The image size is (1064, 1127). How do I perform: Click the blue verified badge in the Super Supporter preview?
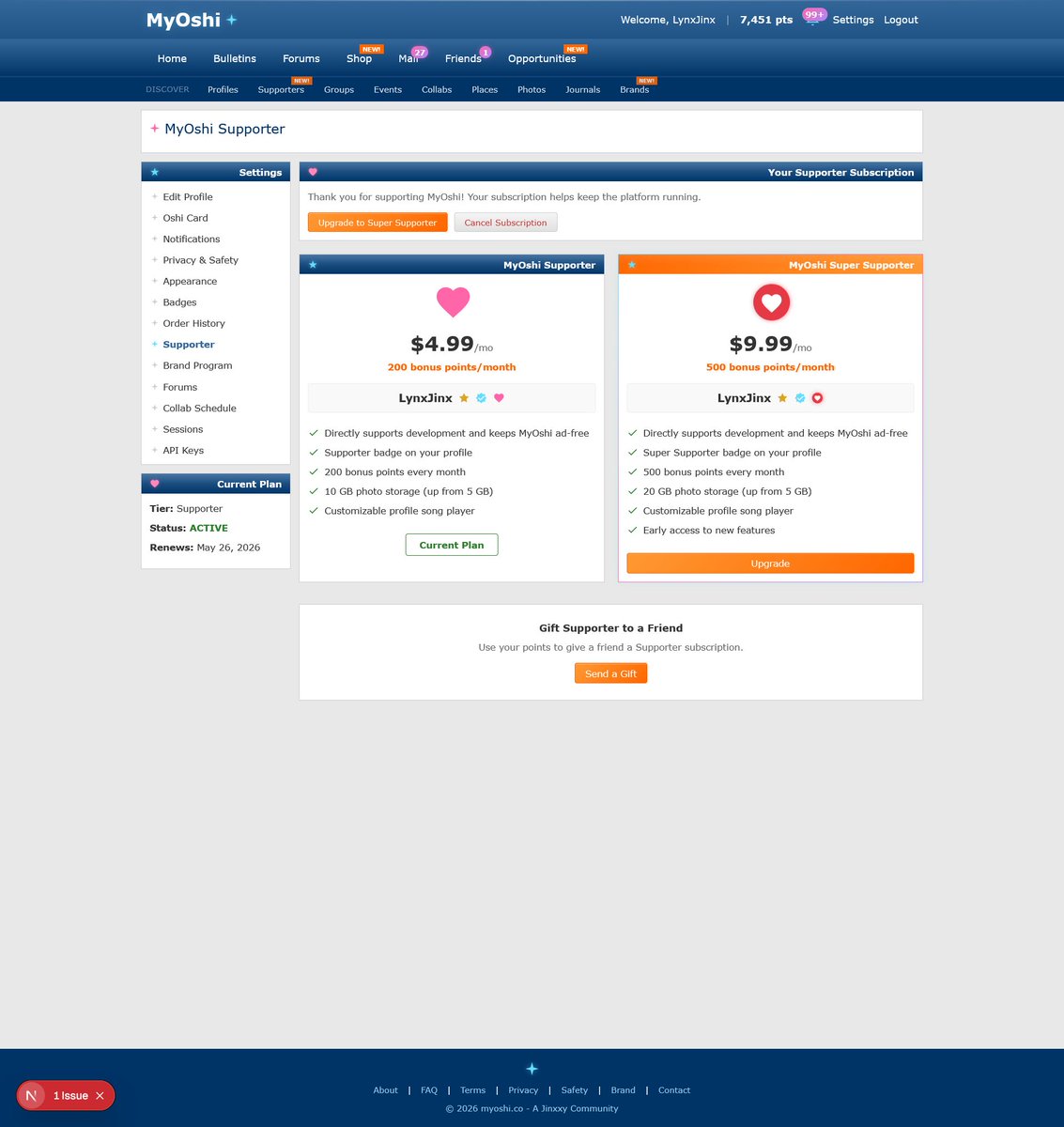[x=800, y=398]
